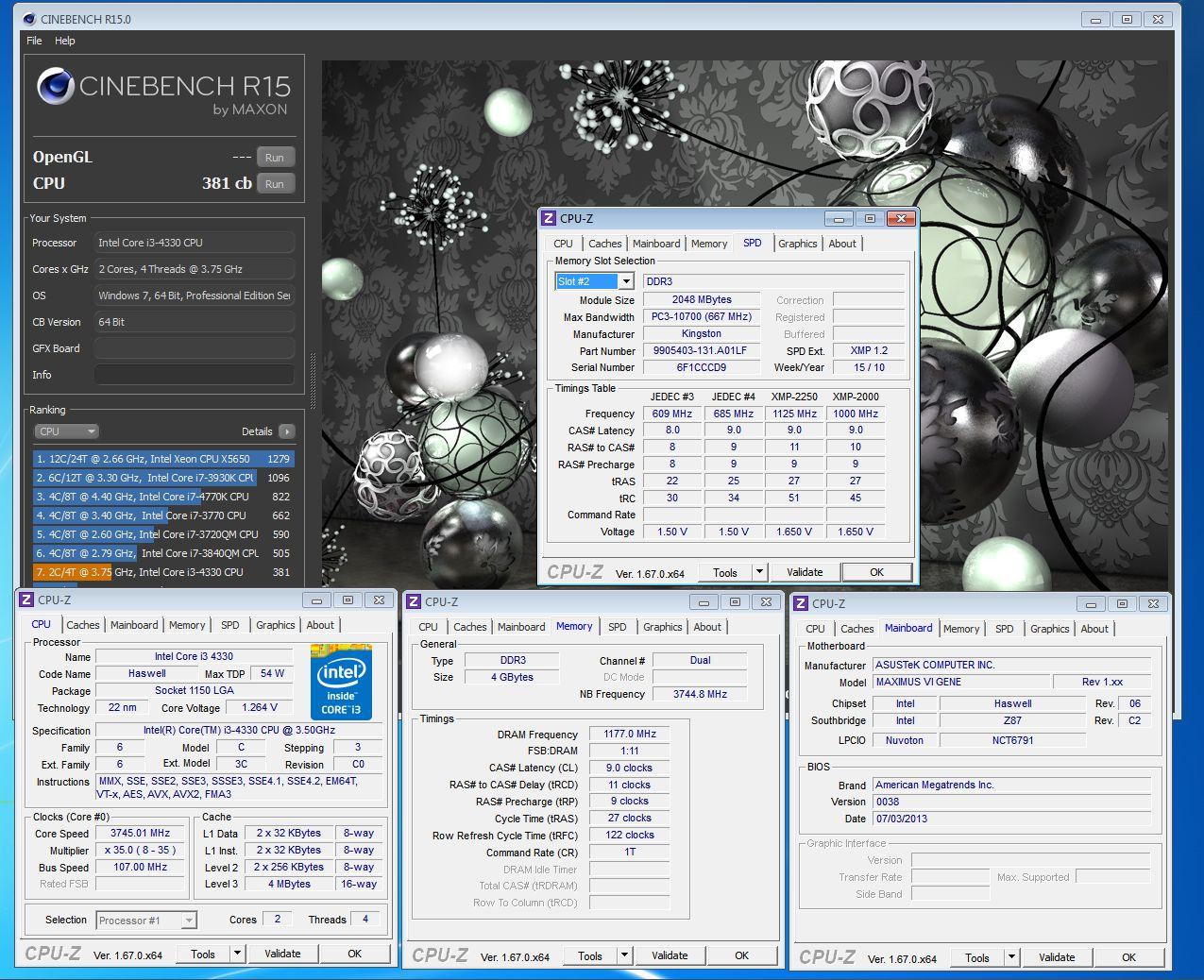Click the Cinebench icon in the title bar
The width and height of the screenshot is (1204, 980).
click(x=28, y=19)
